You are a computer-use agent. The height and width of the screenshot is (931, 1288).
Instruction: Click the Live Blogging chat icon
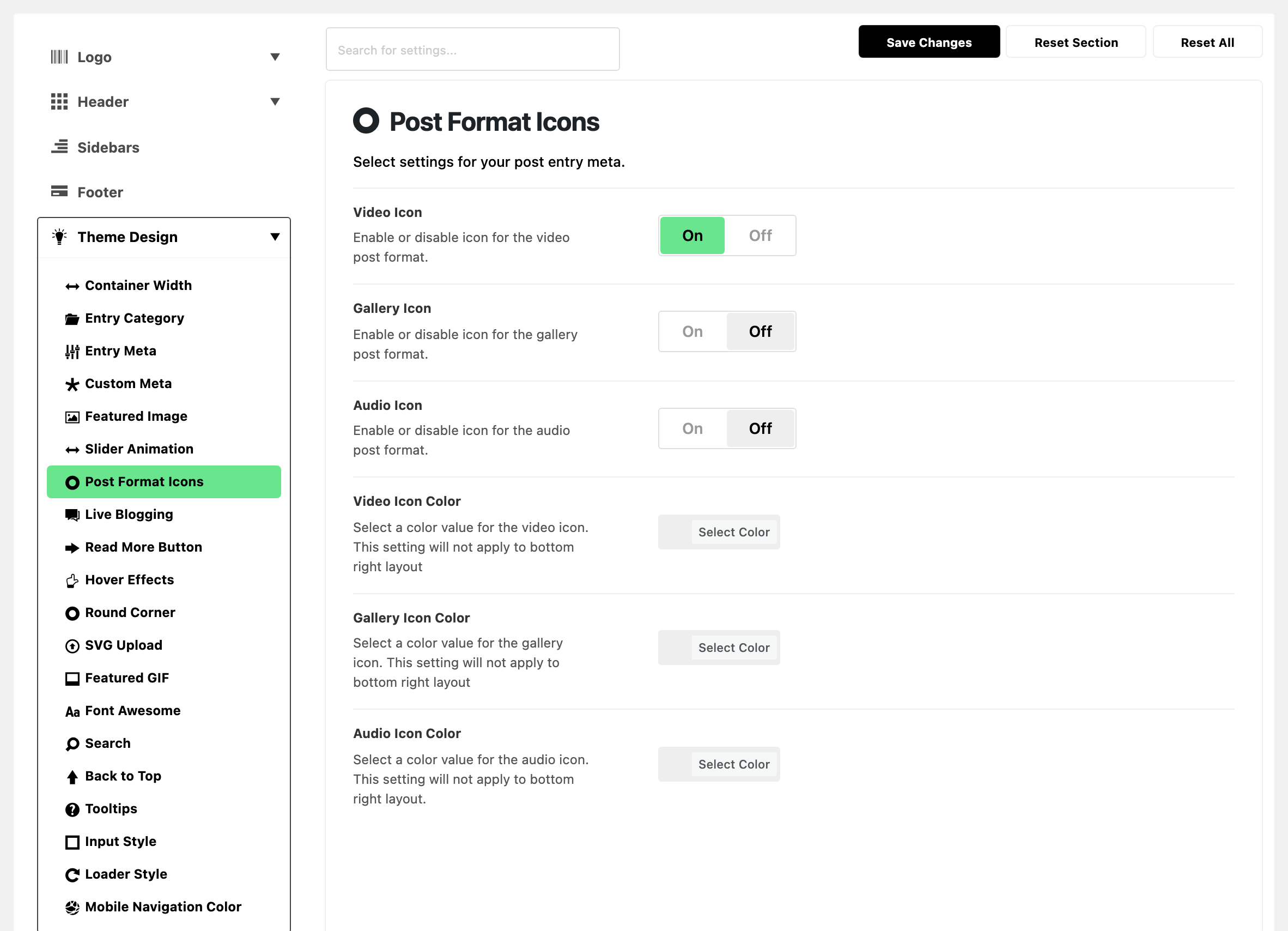coord(72,515)
